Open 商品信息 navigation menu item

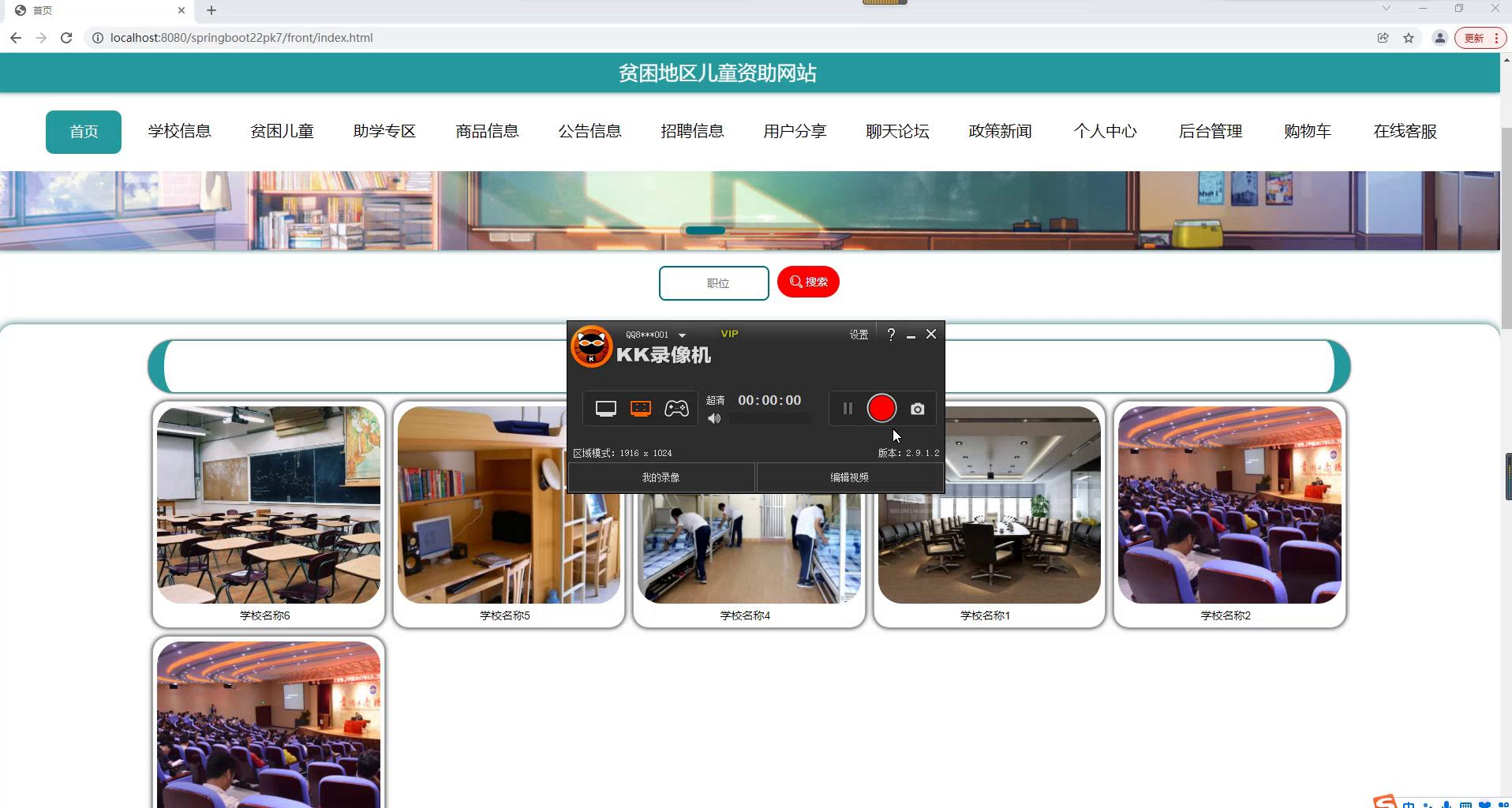coord(488,132)
